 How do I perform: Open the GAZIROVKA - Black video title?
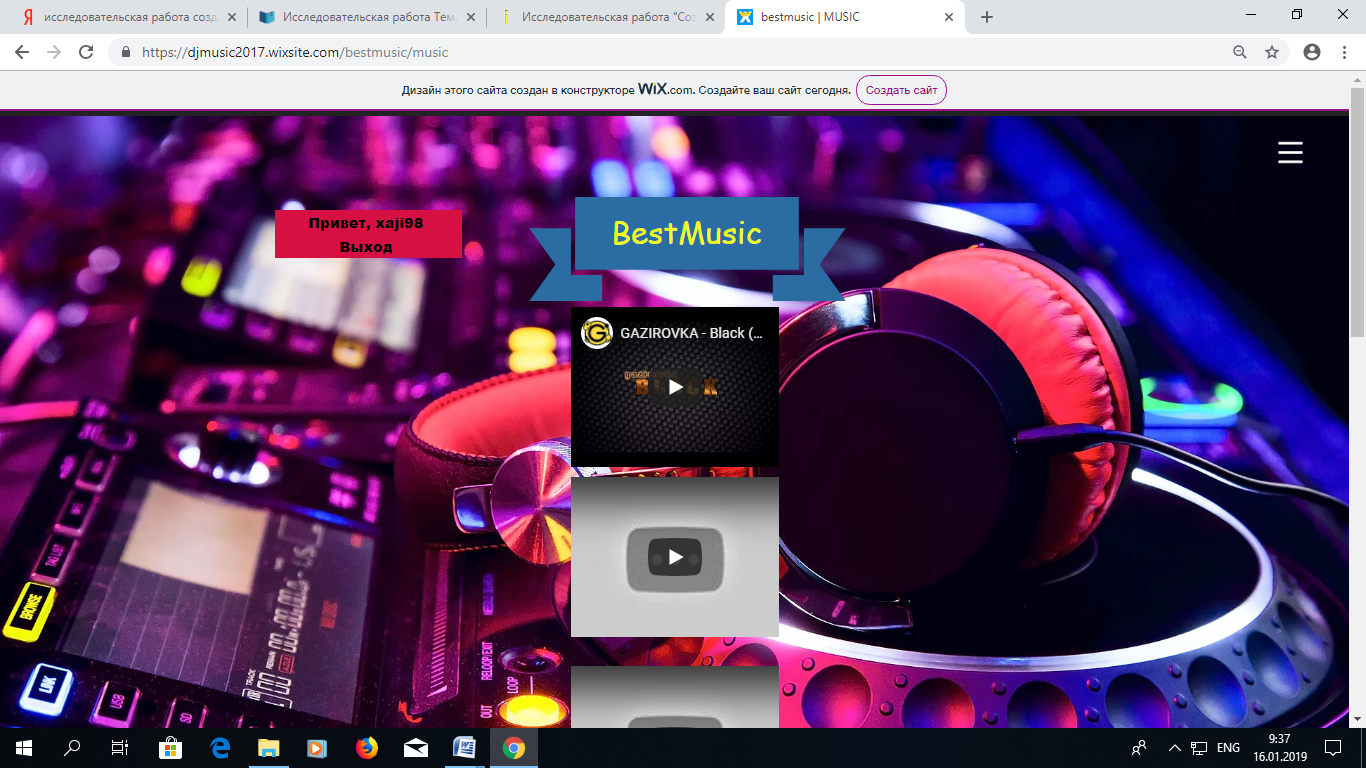click(x=691, y=333)
